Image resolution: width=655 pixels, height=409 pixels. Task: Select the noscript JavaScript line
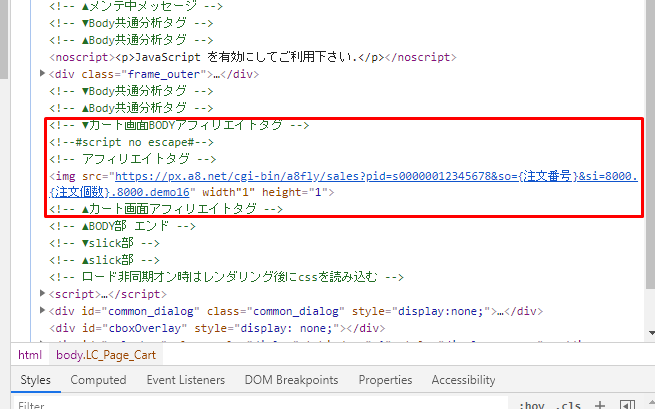coord(253,57)
